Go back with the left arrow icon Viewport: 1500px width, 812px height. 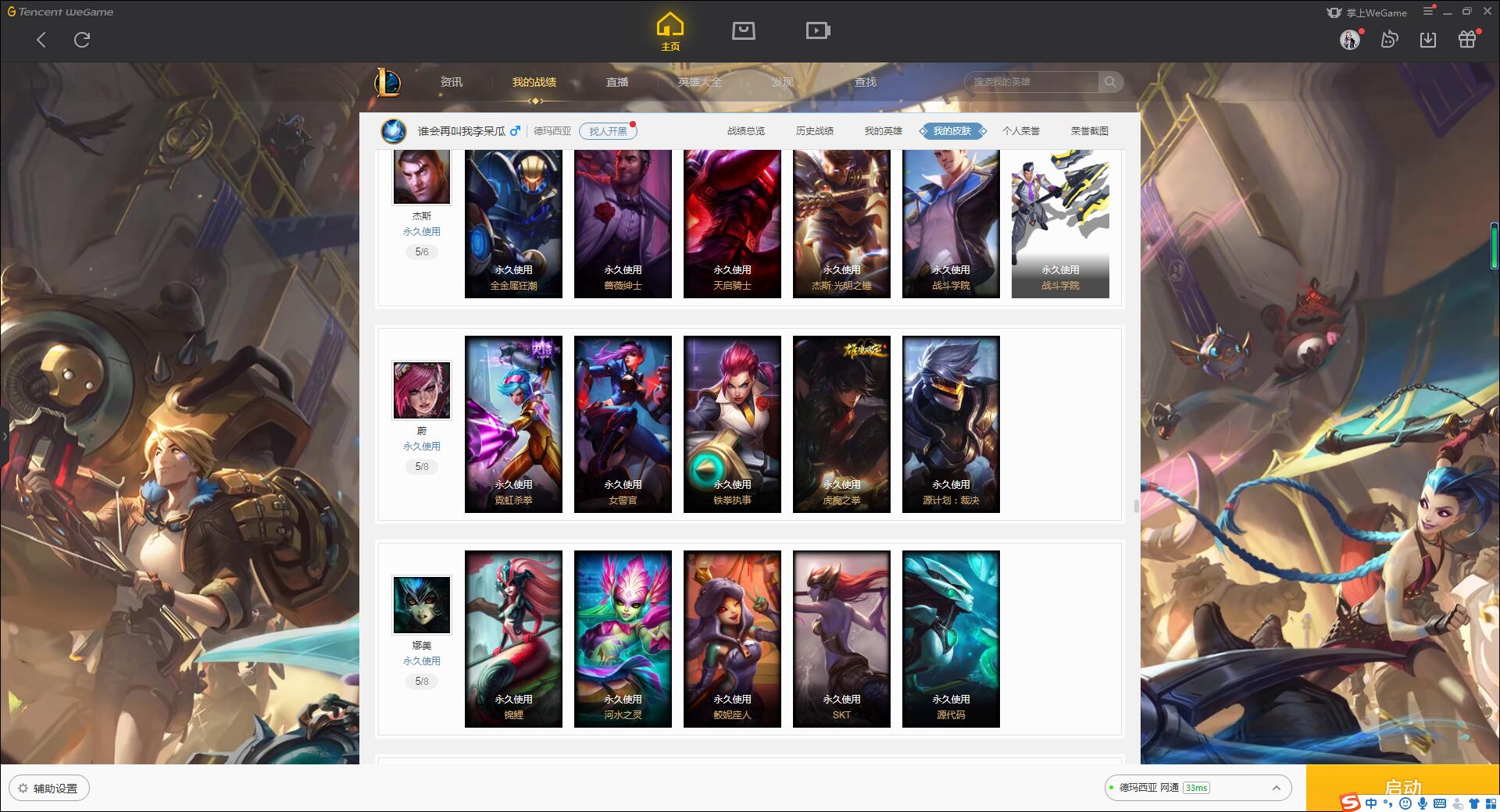point(41,40)
